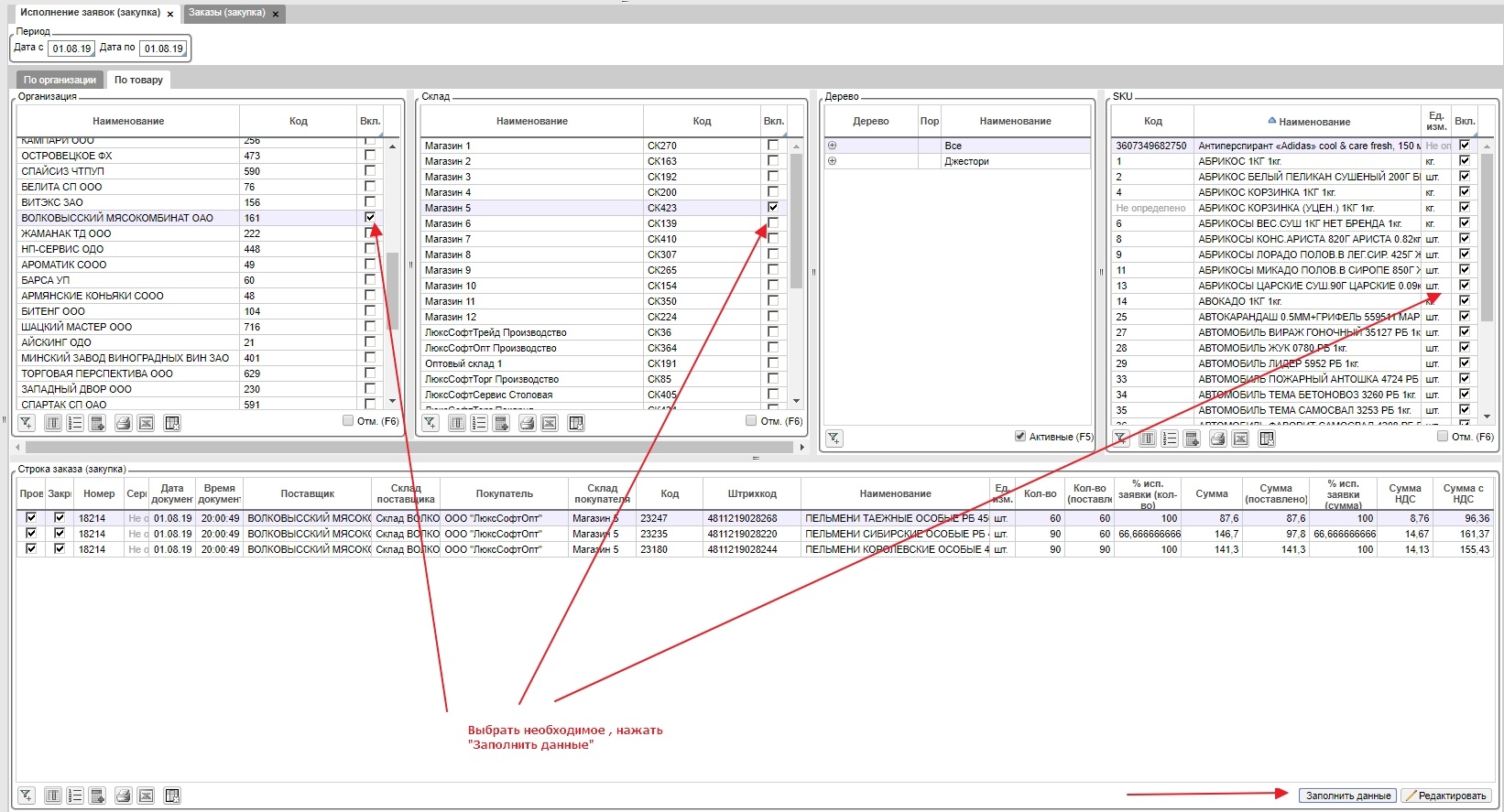The image size is (1504, 812).
Task: Open the Заказы (закупка) tab
Action: 227,13
